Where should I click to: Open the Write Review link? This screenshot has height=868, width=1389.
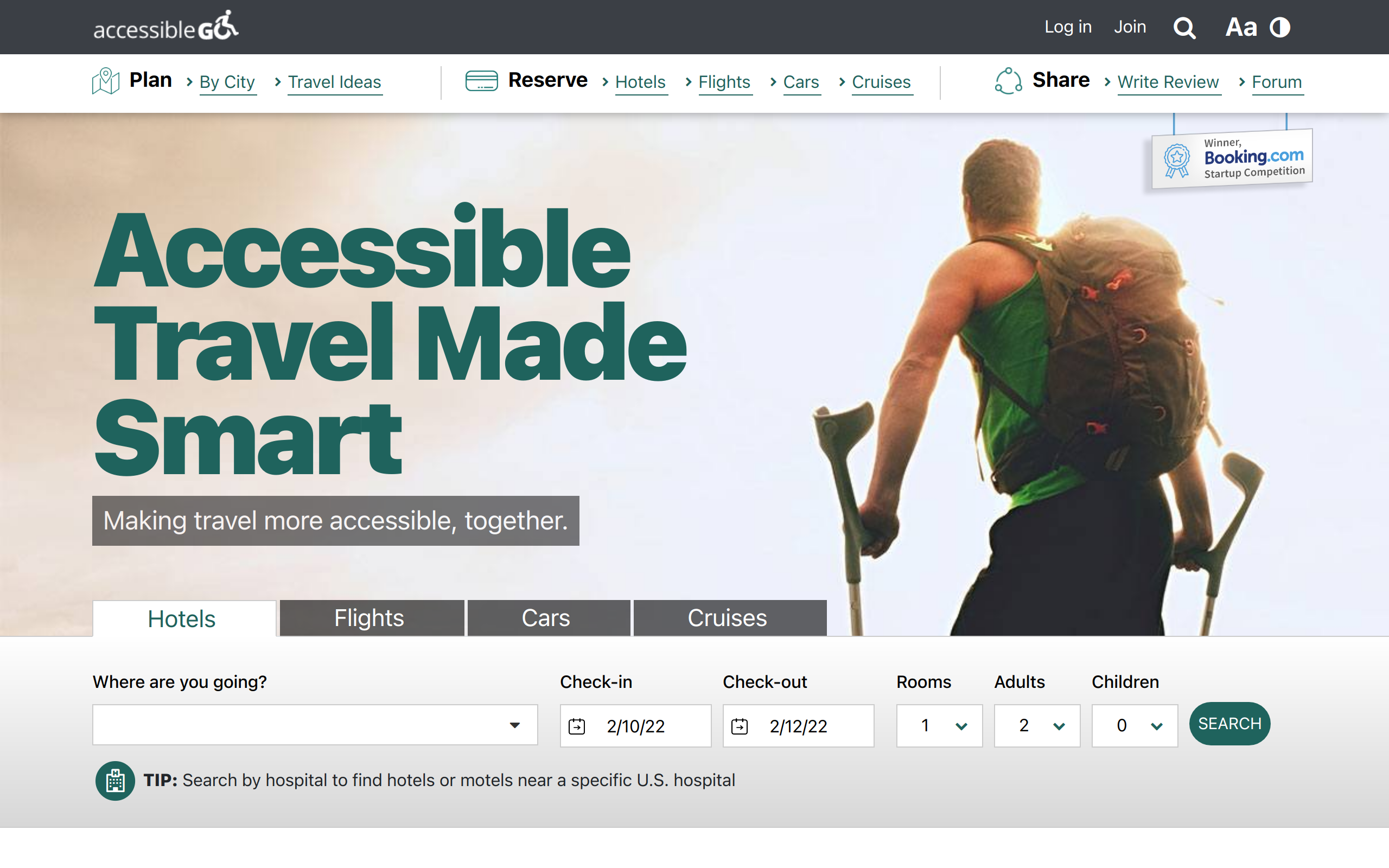tap(1168, 82)
